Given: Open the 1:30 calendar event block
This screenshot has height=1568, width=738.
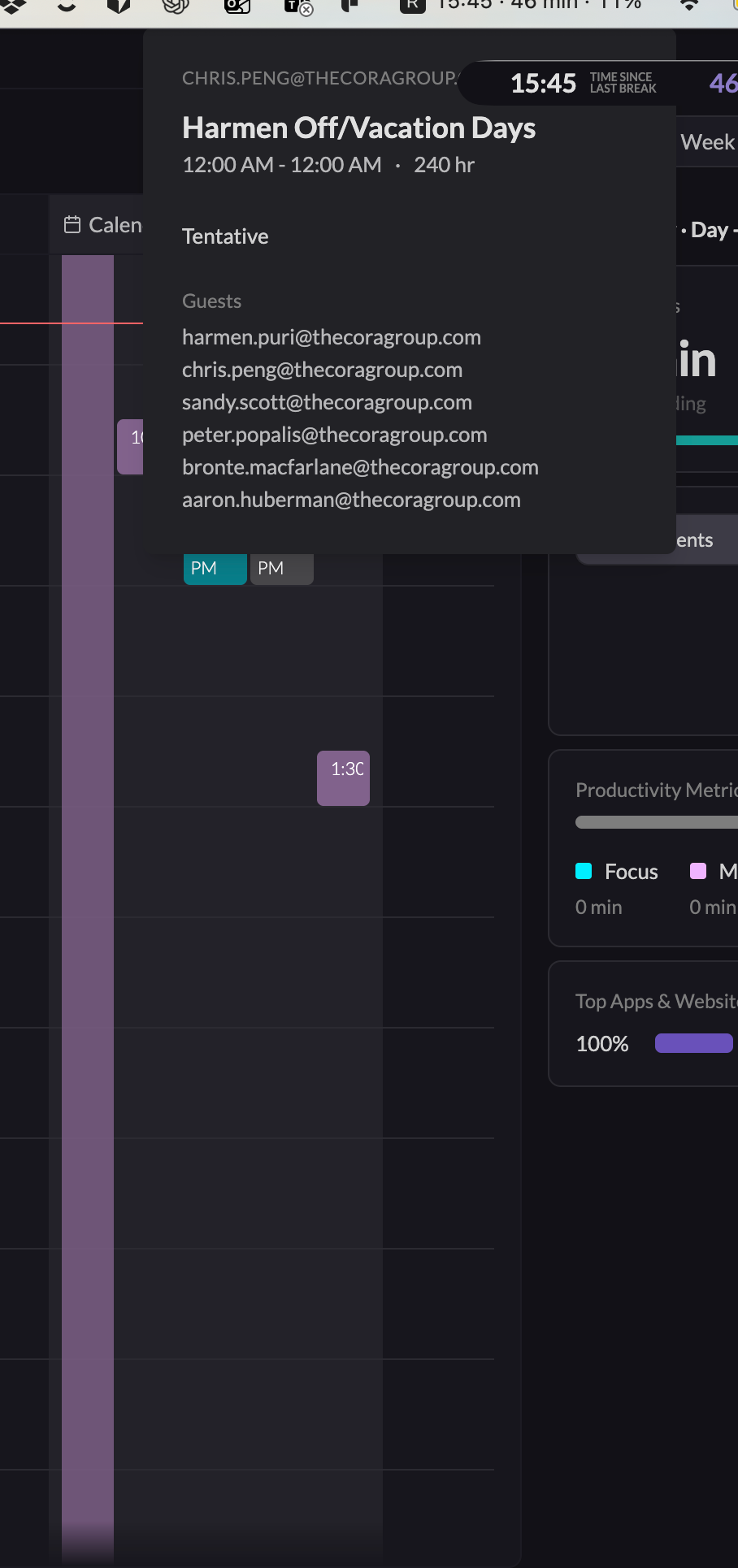Looking at the screenshot, I should click(343, 778).
